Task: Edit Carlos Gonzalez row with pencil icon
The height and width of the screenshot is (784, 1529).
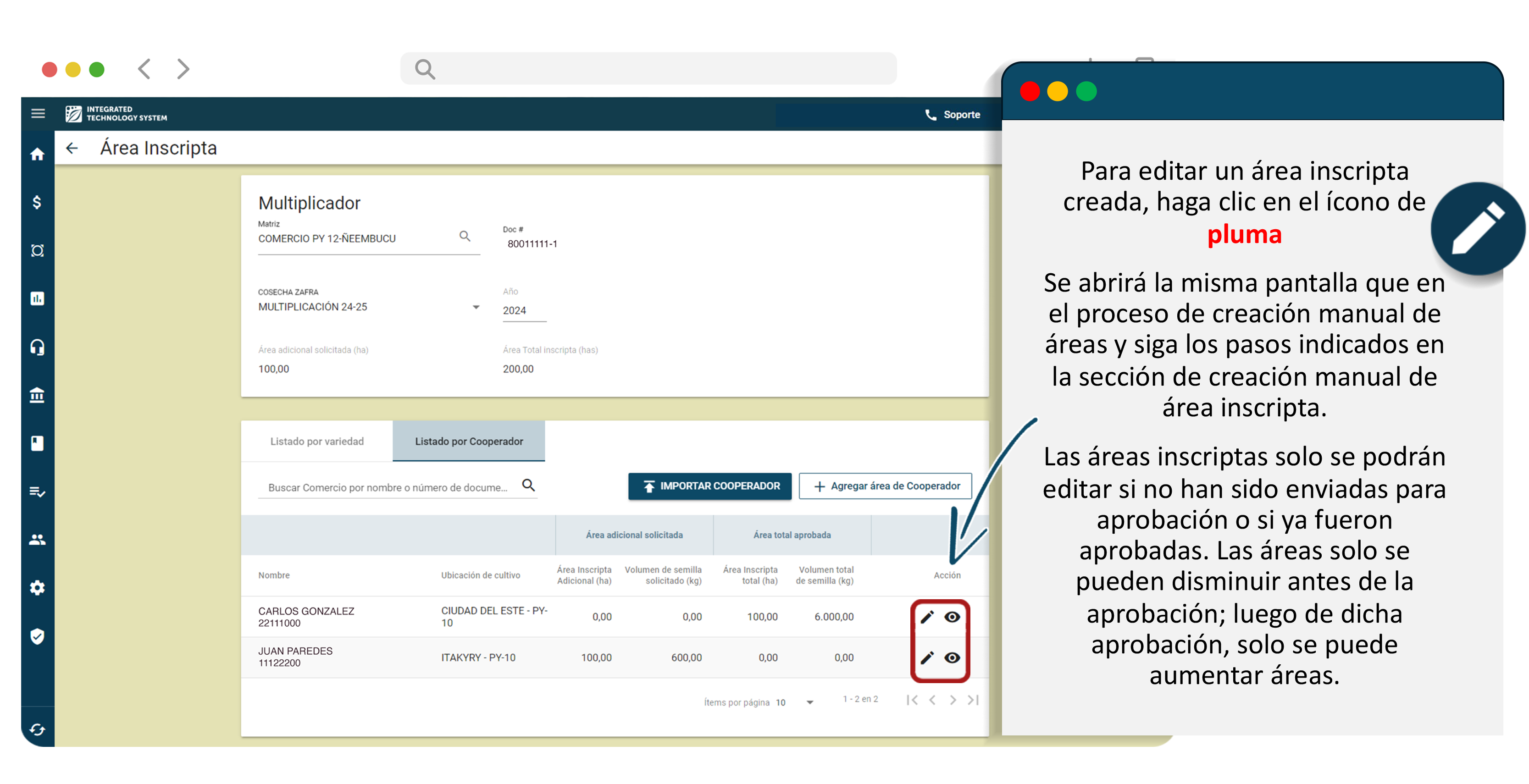Action: point(927,617)
